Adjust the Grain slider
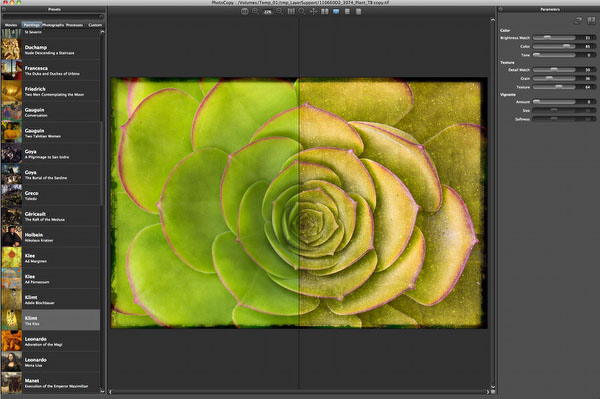The height and width of the screenshot is (399, 600). [x=554, y=78]
